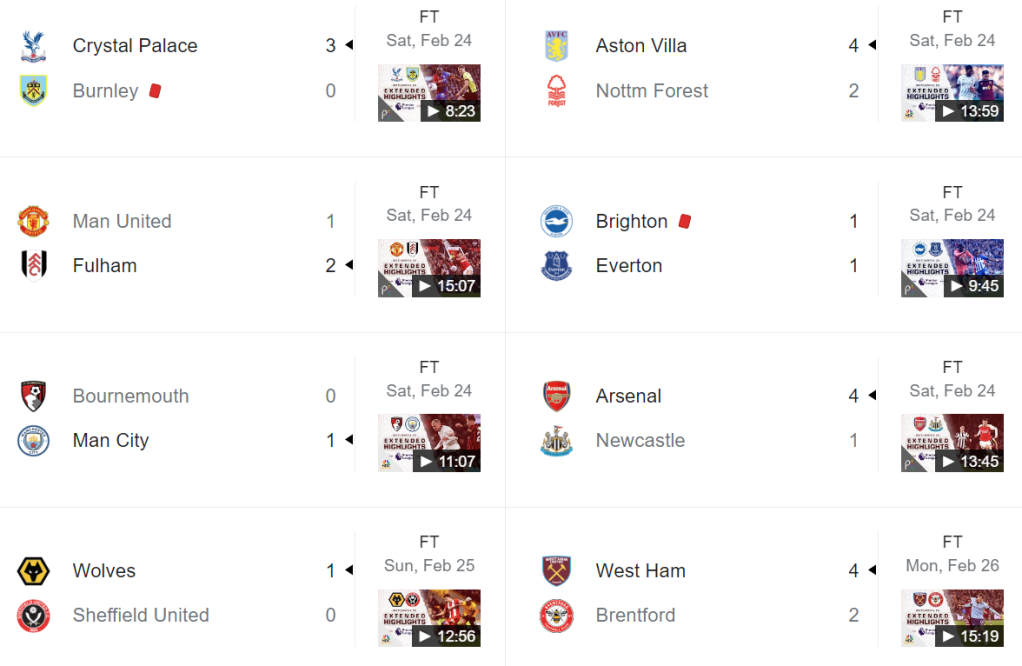The image size is (1022, 666).
Task: Play West Ham vs Brentford highlights video
Action: [x=952, y=618]
